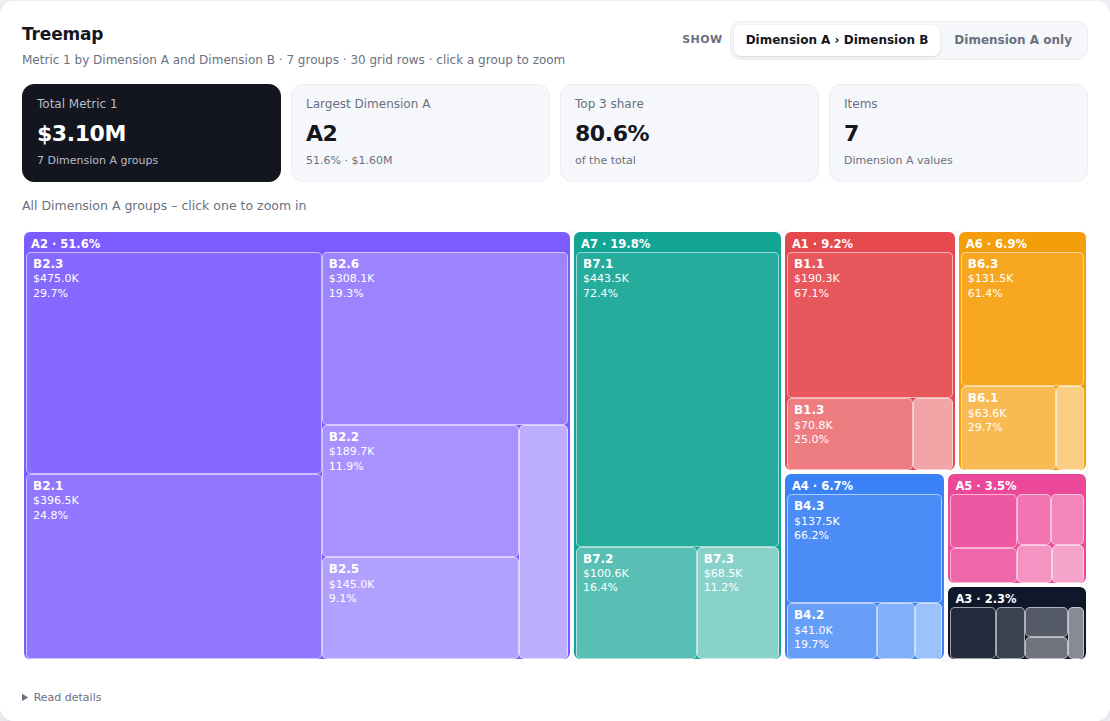
Task: Zoom into the A5 · 3.5% group header
Action: pos(1017,485)
